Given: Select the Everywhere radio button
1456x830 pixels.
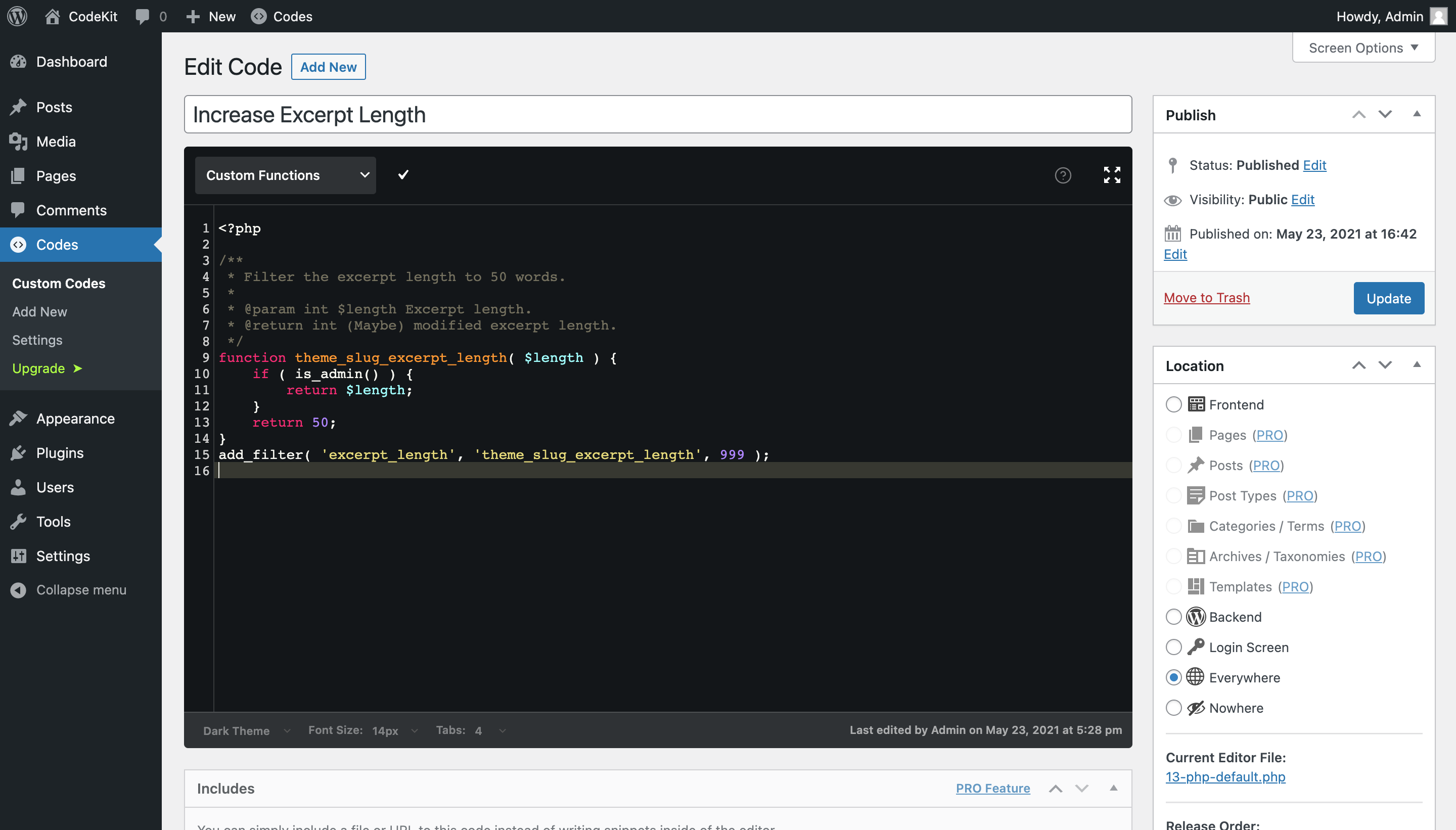Looking at the screenshot, I should pyautogui.click(x=1173, y=677).
